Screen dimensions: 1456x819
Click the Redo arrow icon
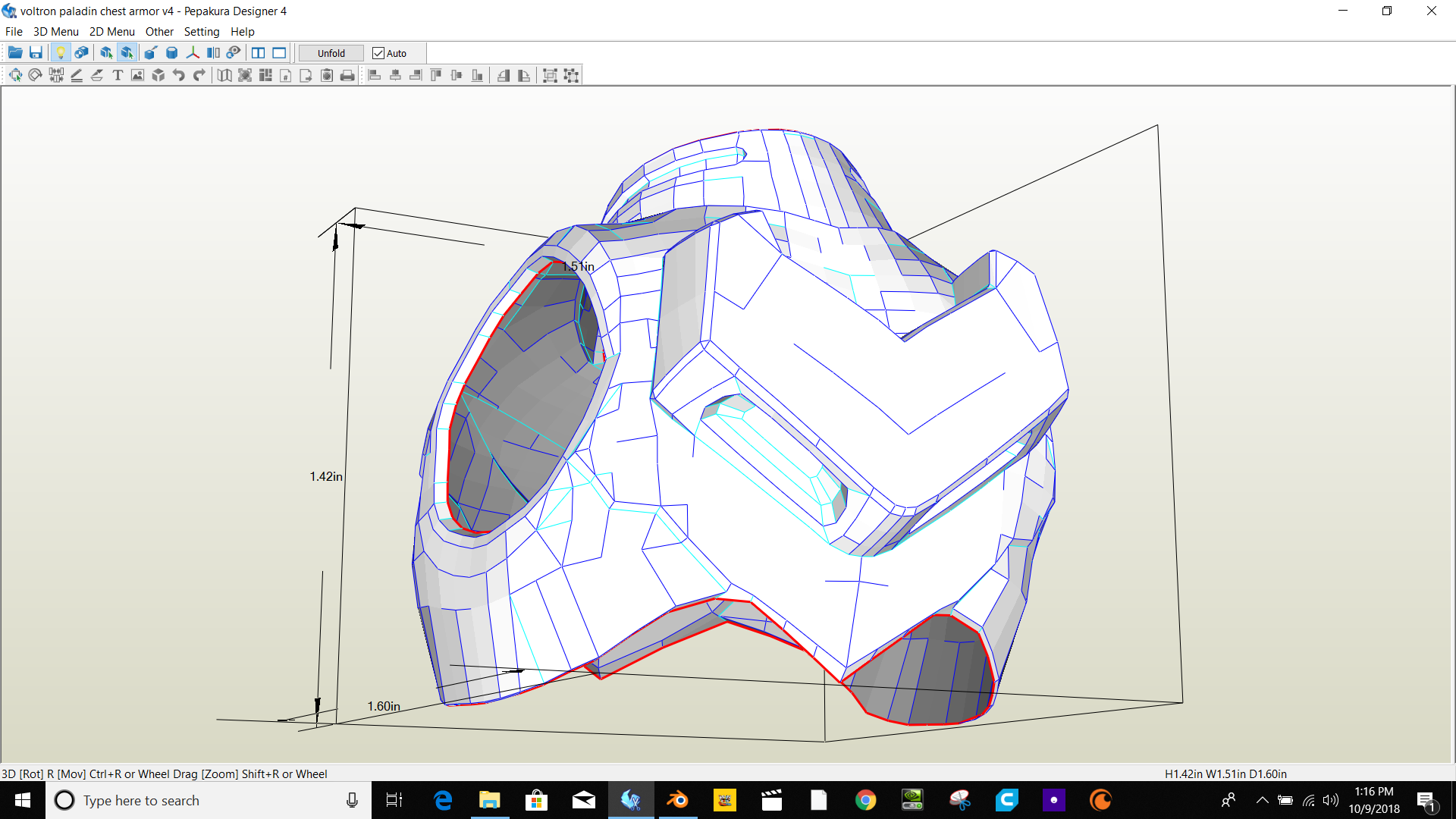(199, 75)
